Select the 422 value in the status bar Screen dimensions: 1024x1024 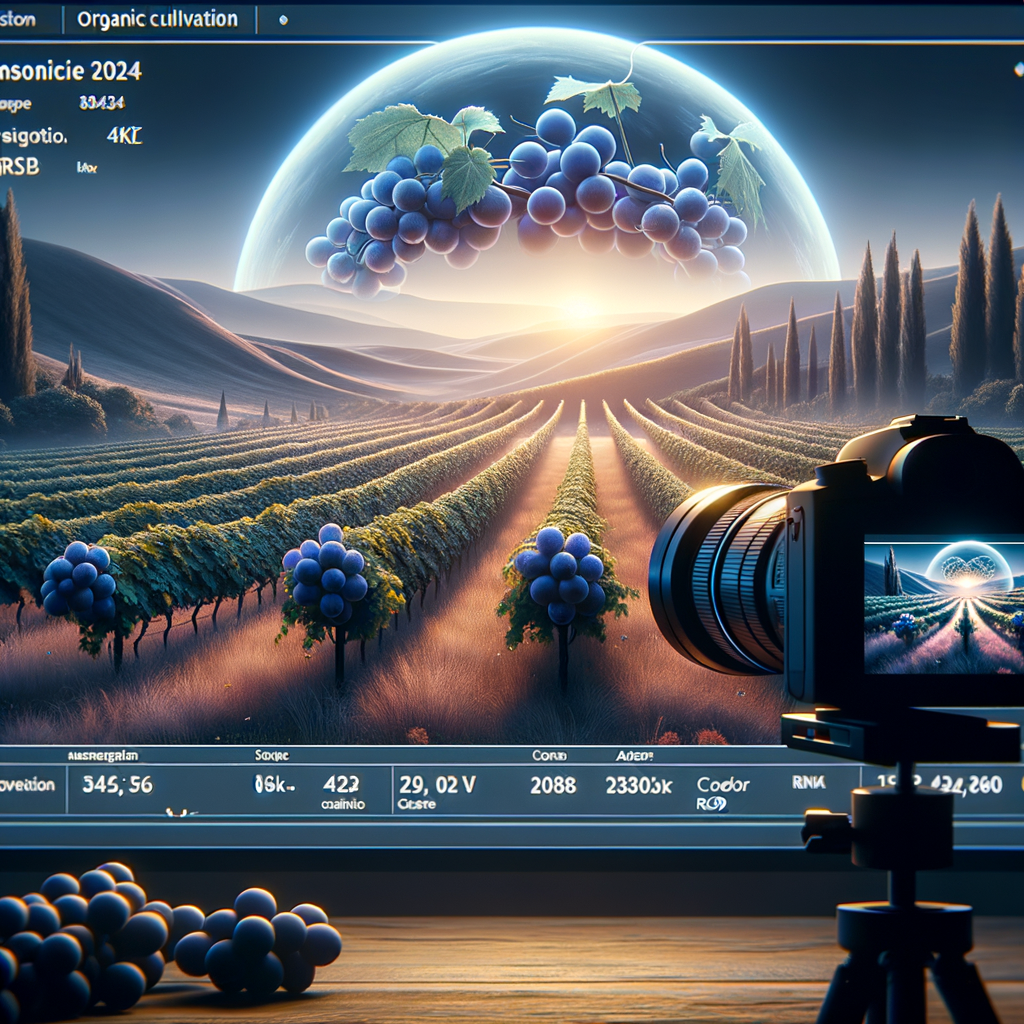[x=340, y=784]
